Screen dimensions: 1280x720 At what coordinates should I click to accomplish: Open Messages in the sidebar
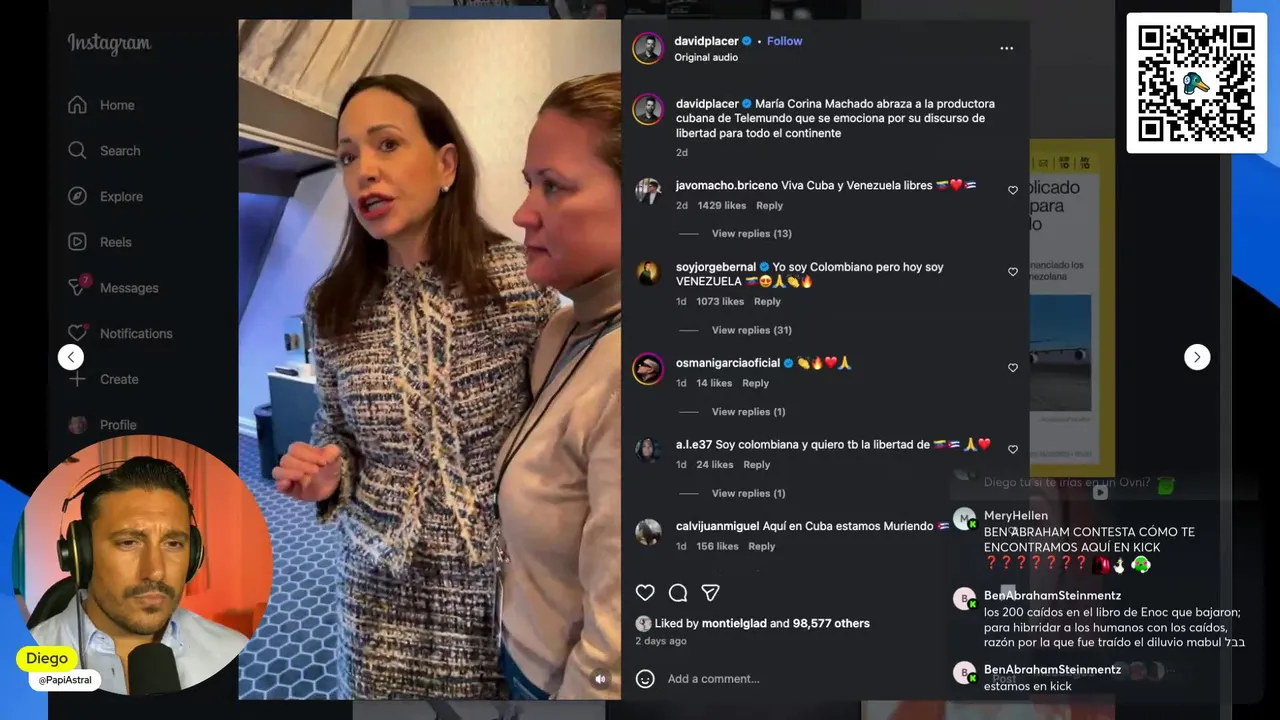pos(128,288)
